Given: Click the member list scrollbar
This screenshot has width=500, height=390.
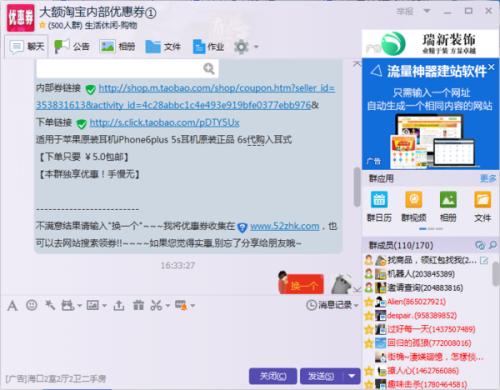Looking at the screenshot, I should click(x=496, y=274).
